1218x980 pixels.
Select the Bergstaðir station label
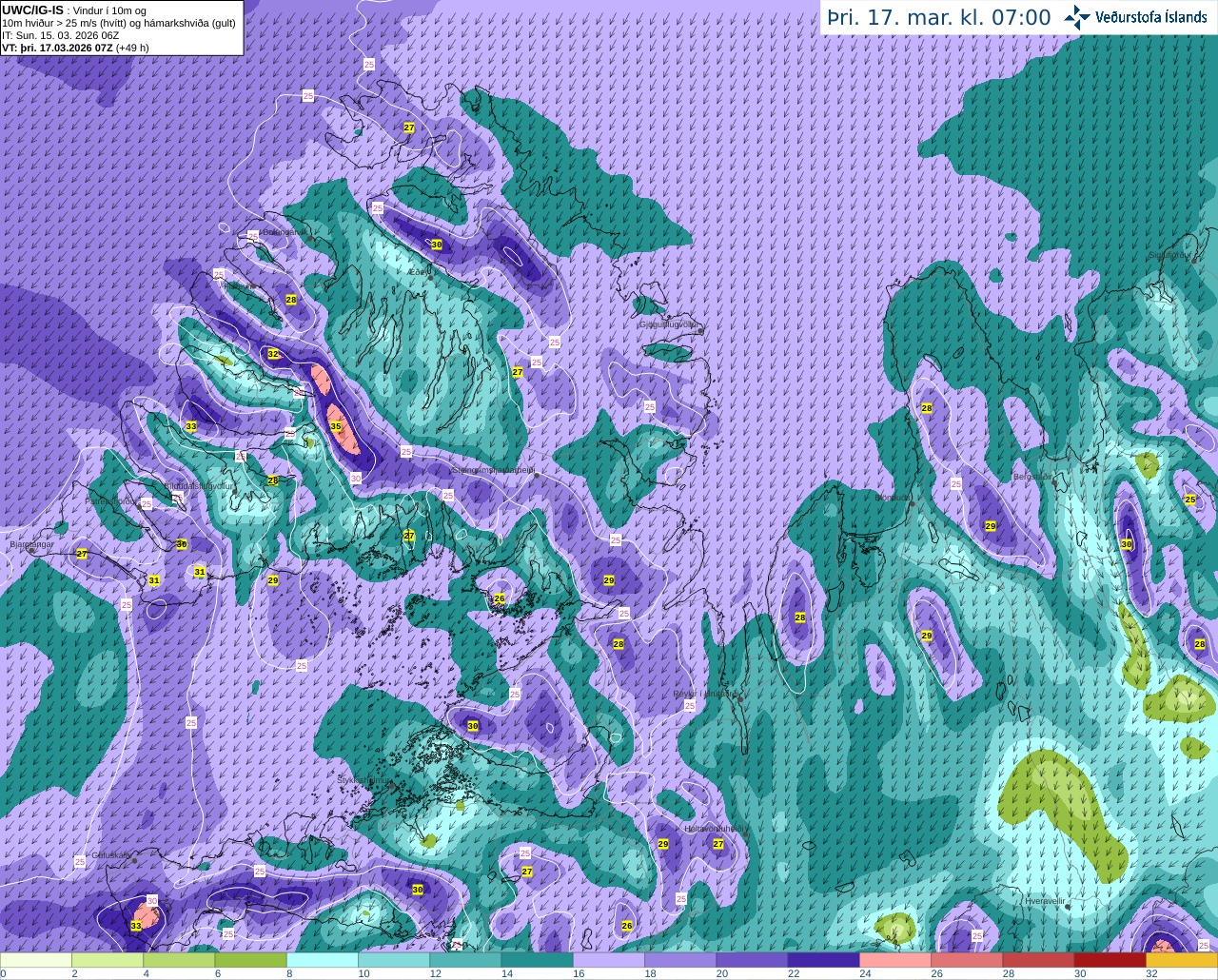1032,477
